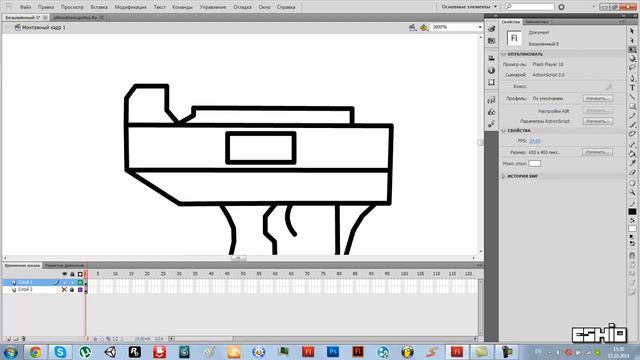This screenshot has width=640, height=360.
Task: Hide the Слой 1 layer
Action: [x=64, y=282]
